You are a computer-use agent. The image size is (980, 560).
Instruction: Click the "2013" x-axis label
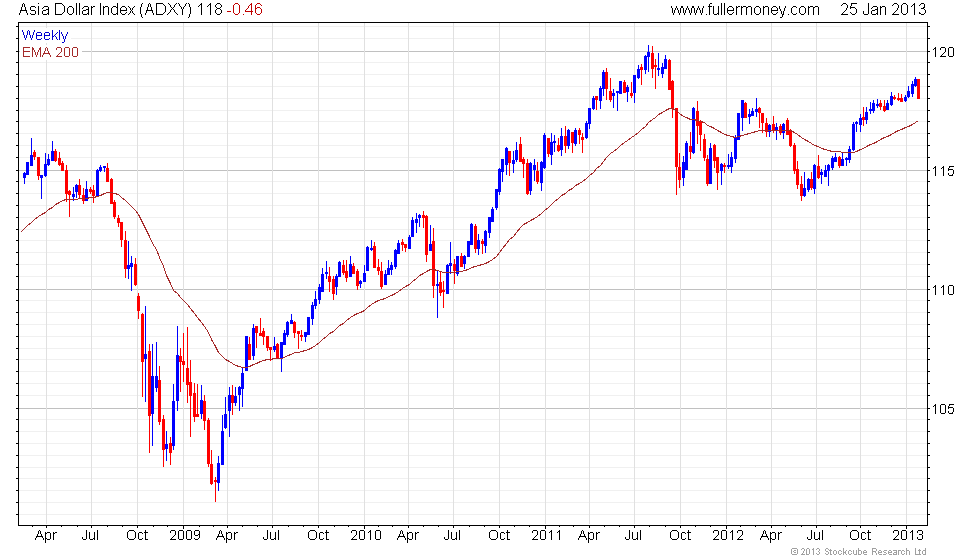(x=908, y=536)
